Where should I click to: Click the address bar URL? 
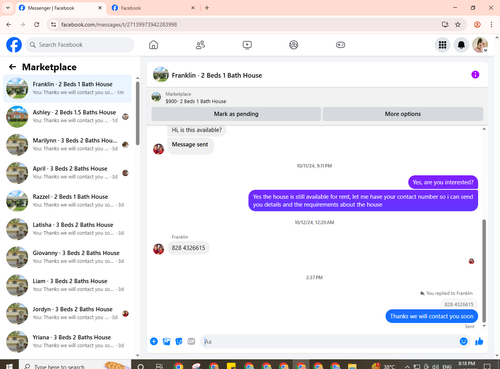[x=119, y=25]
